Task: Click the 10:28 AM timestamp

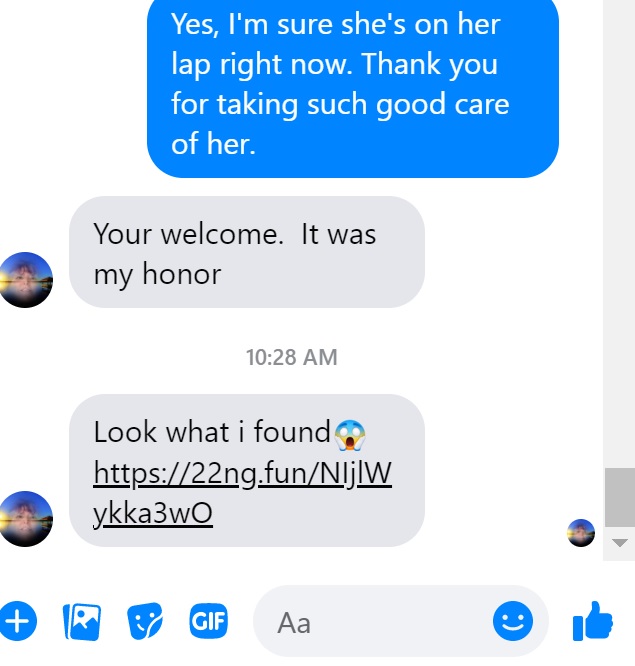Action: [x=292, y=357]
